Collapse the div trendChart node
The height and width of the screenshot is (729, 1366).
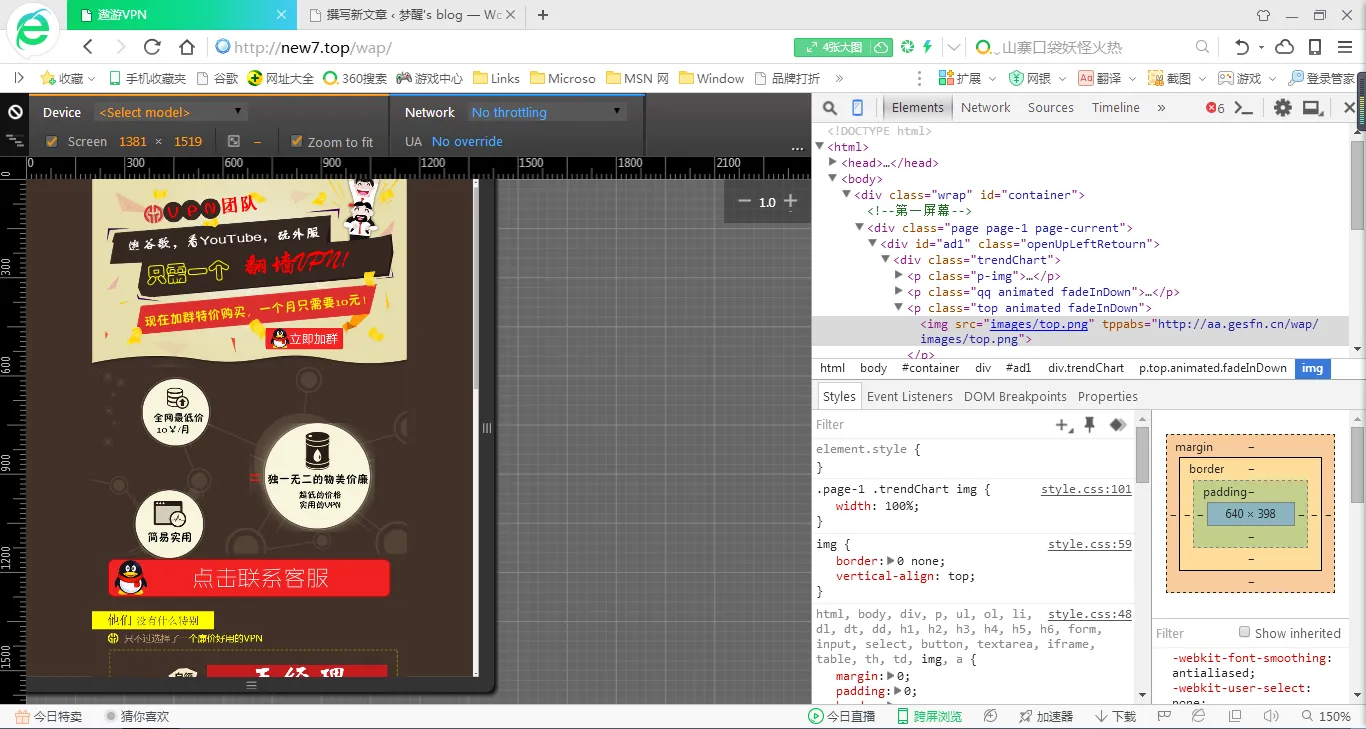(x=885, y=260)
